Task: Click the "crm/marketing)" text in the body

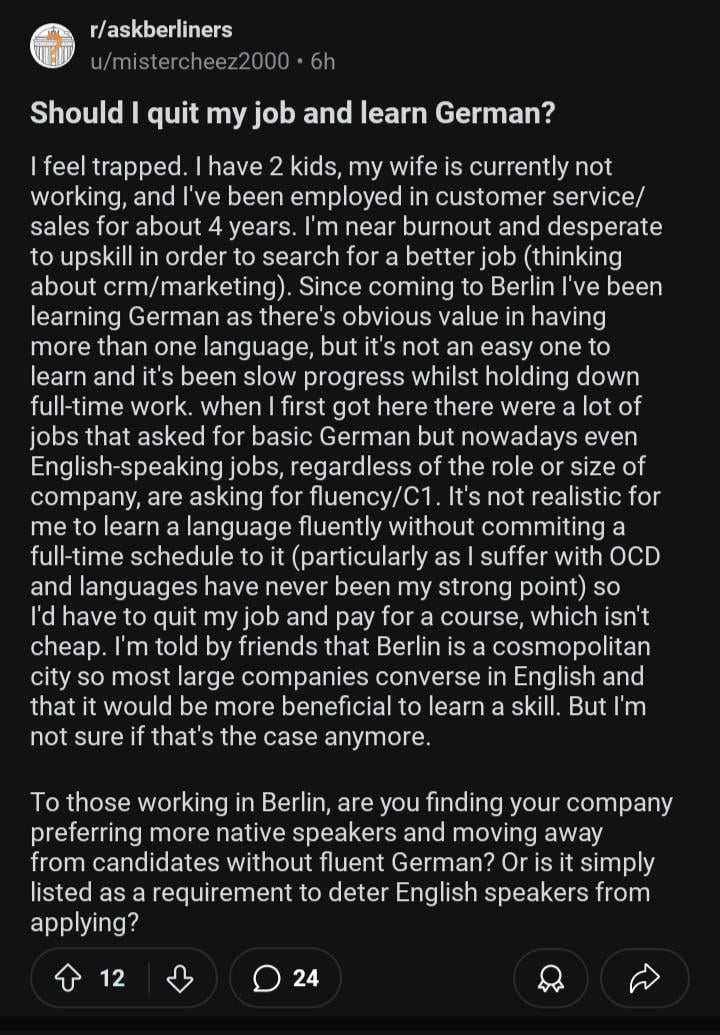Action: pos(197,287)
